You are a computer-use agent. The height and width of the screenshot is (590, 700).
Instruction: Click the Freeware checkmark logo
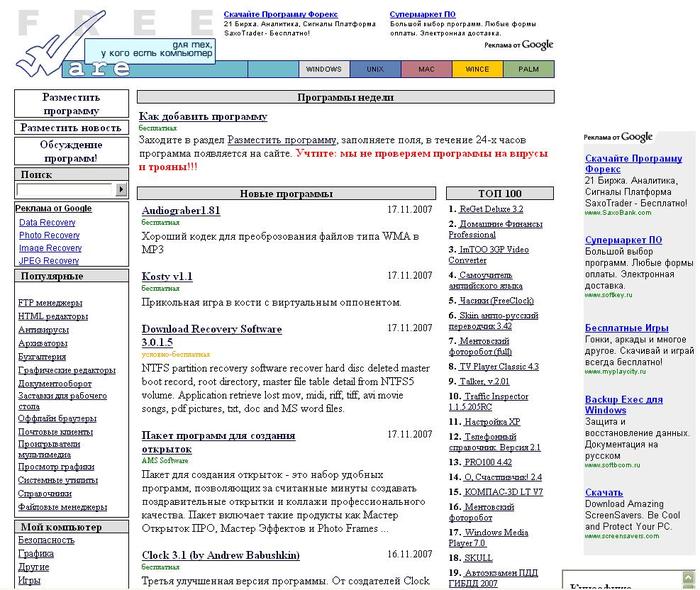pos(60,45)
